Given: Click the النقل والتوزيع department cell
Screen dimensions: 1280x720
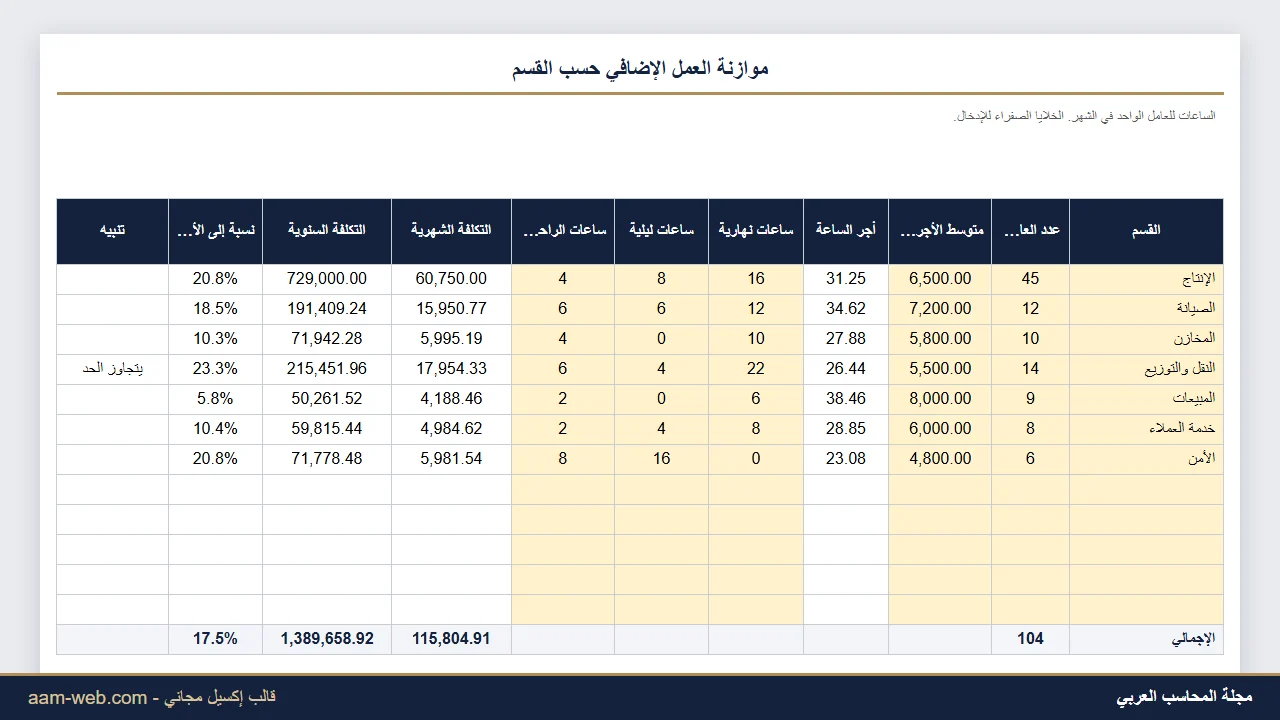Looking at the screenshot, I should click(x=1146, y=369).
